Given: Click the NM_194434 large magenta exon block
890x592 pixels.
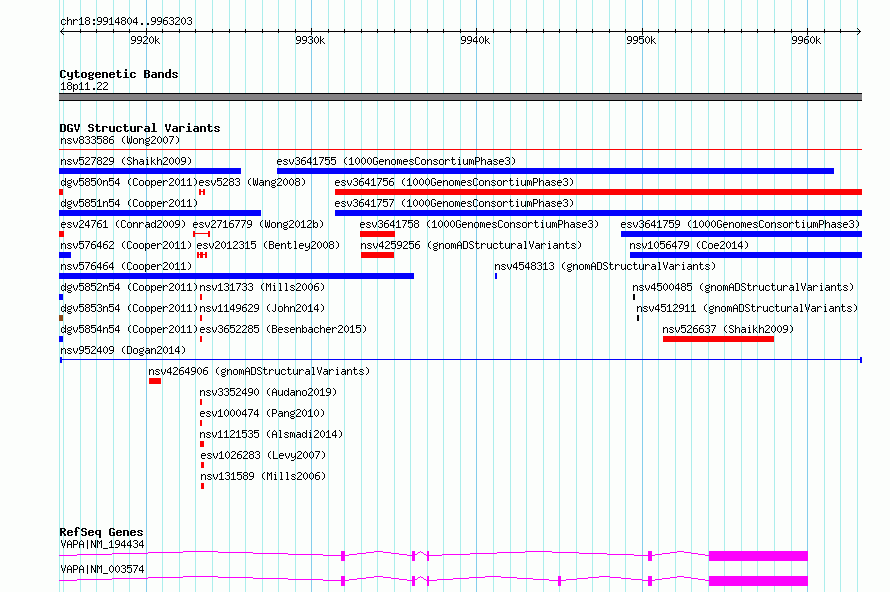Looking at the screenshot, I should pos(758,556).
